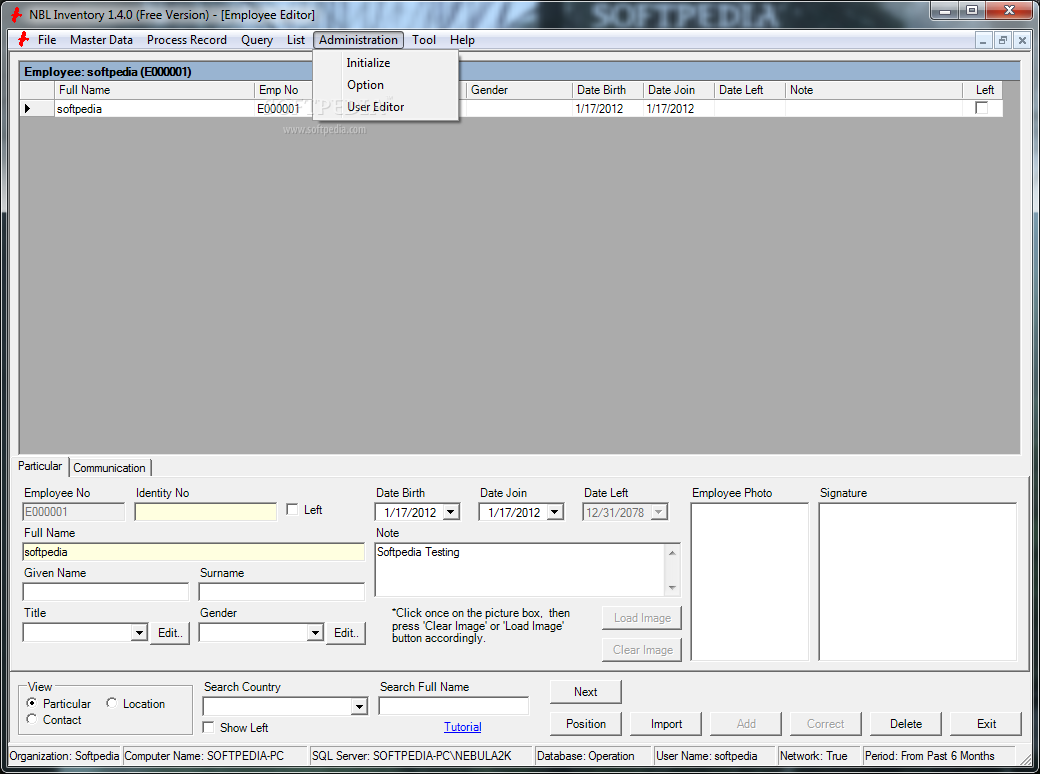The image size is (1040, 774).
Task: Click the Database: Operation status bar entry
Action: coord(592,756)
